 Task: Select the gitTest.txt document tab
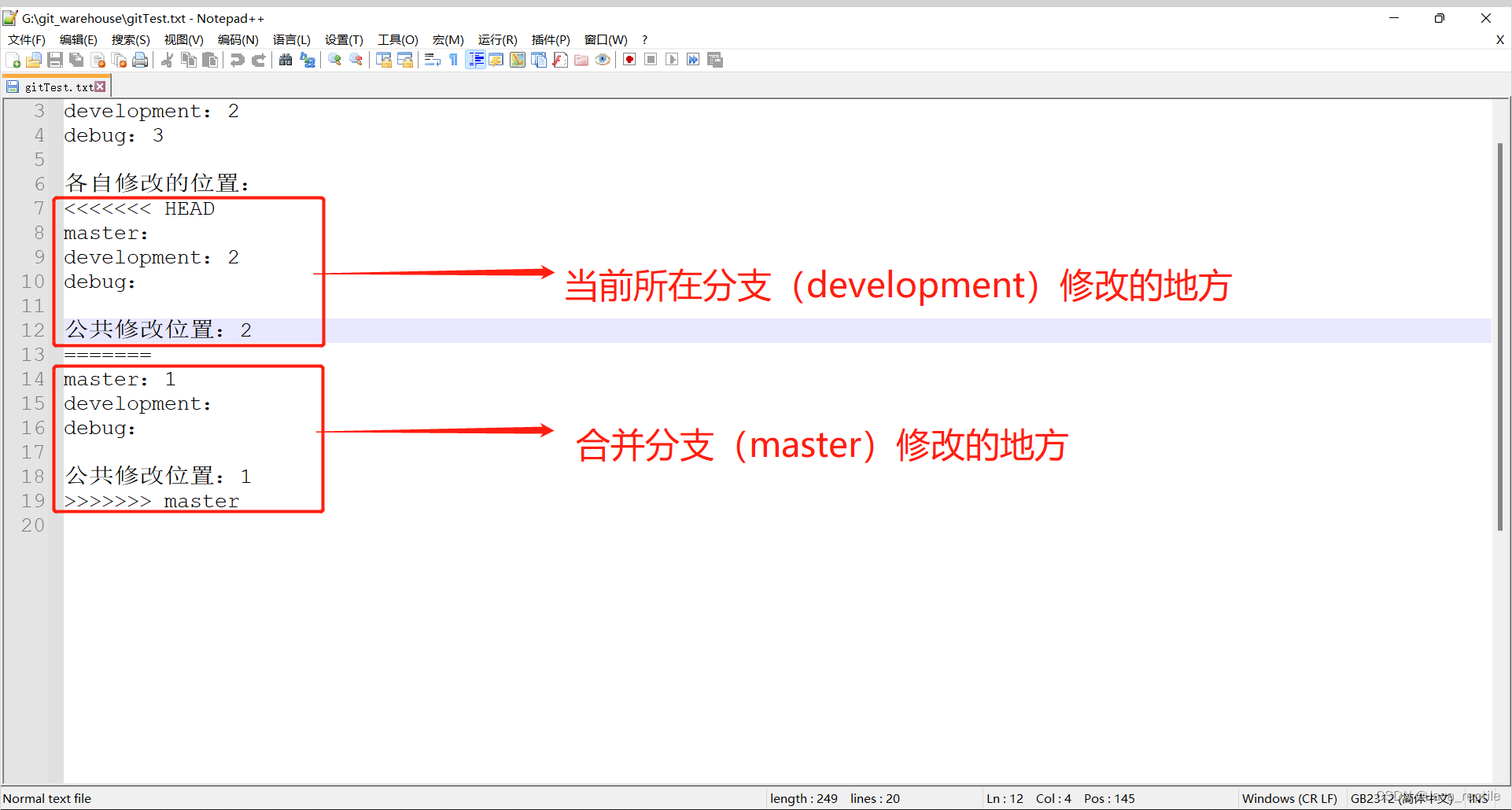click(57, 87)
